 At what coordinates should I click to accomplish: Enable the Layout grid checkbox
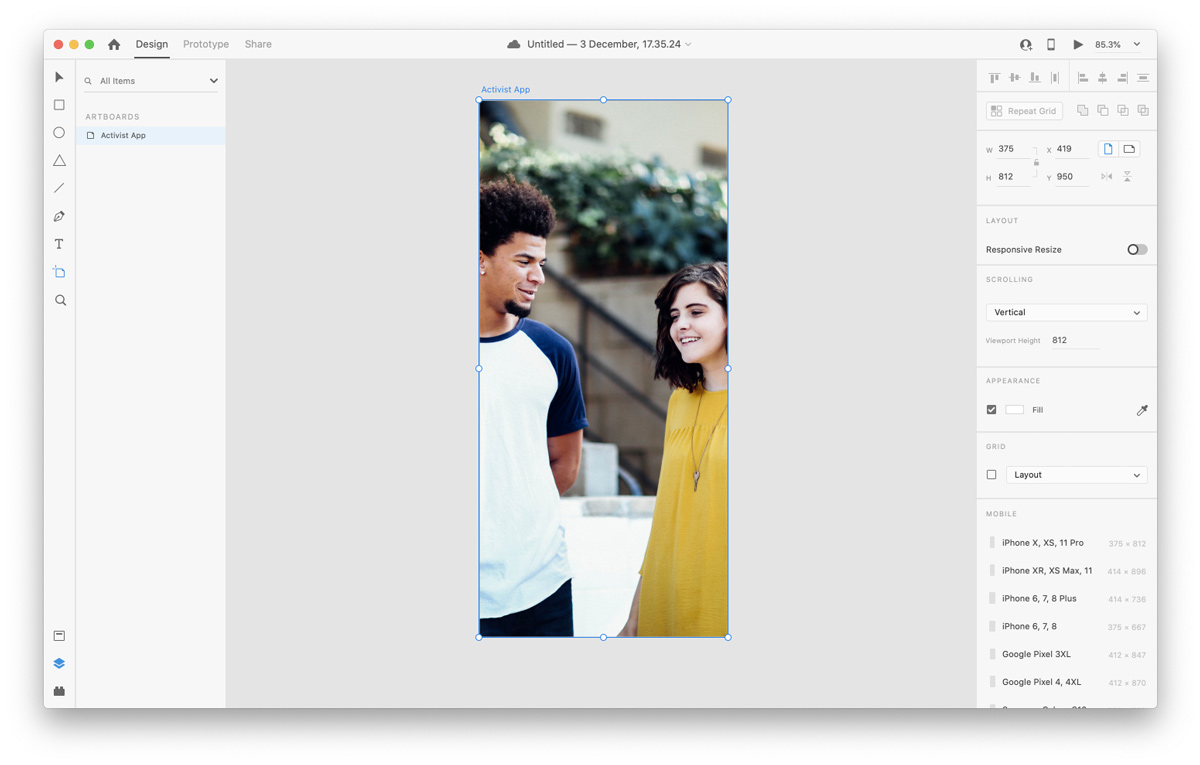point(991,475)
